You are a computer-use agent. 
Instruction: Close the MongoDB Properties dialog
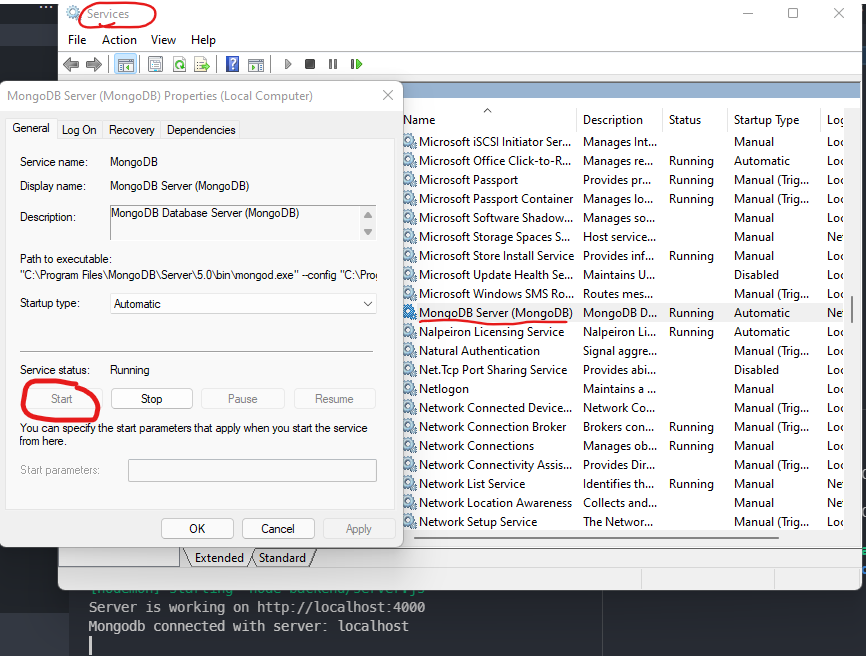388,95
